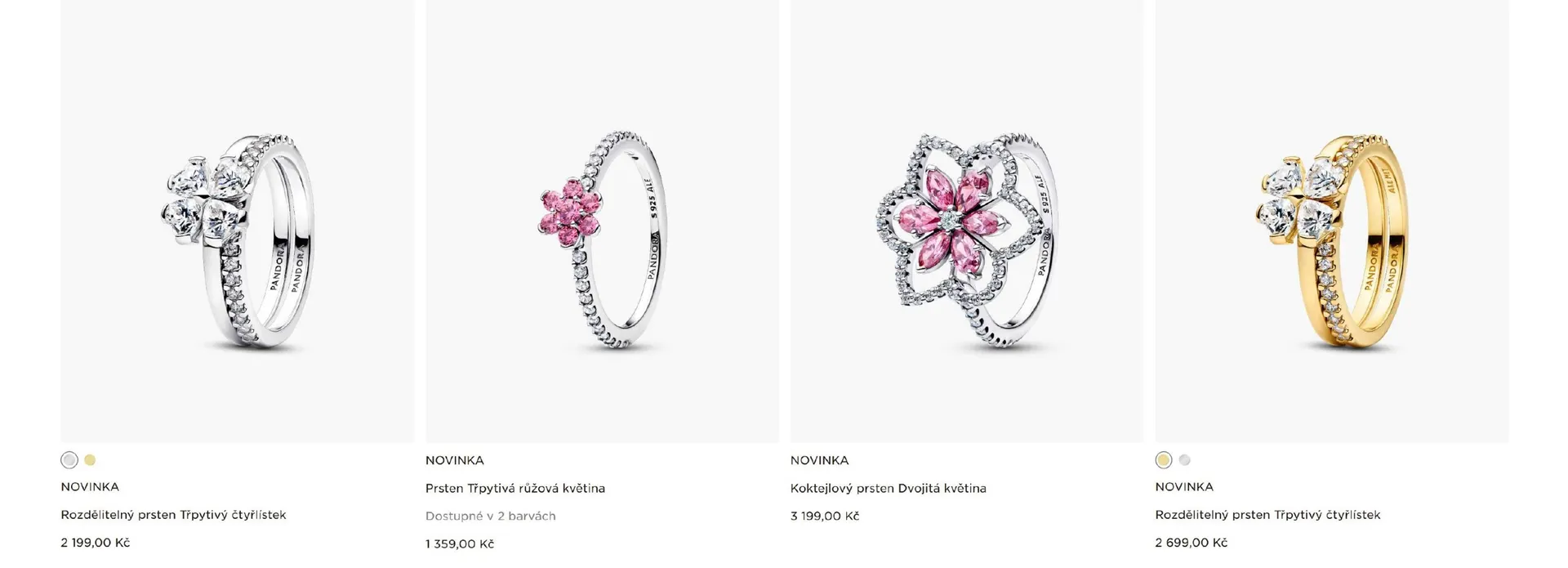View the Dvojitá květina cocktail ring photo
The height and width of the screenshot is (568, 1568).
[x=967, y=221]
